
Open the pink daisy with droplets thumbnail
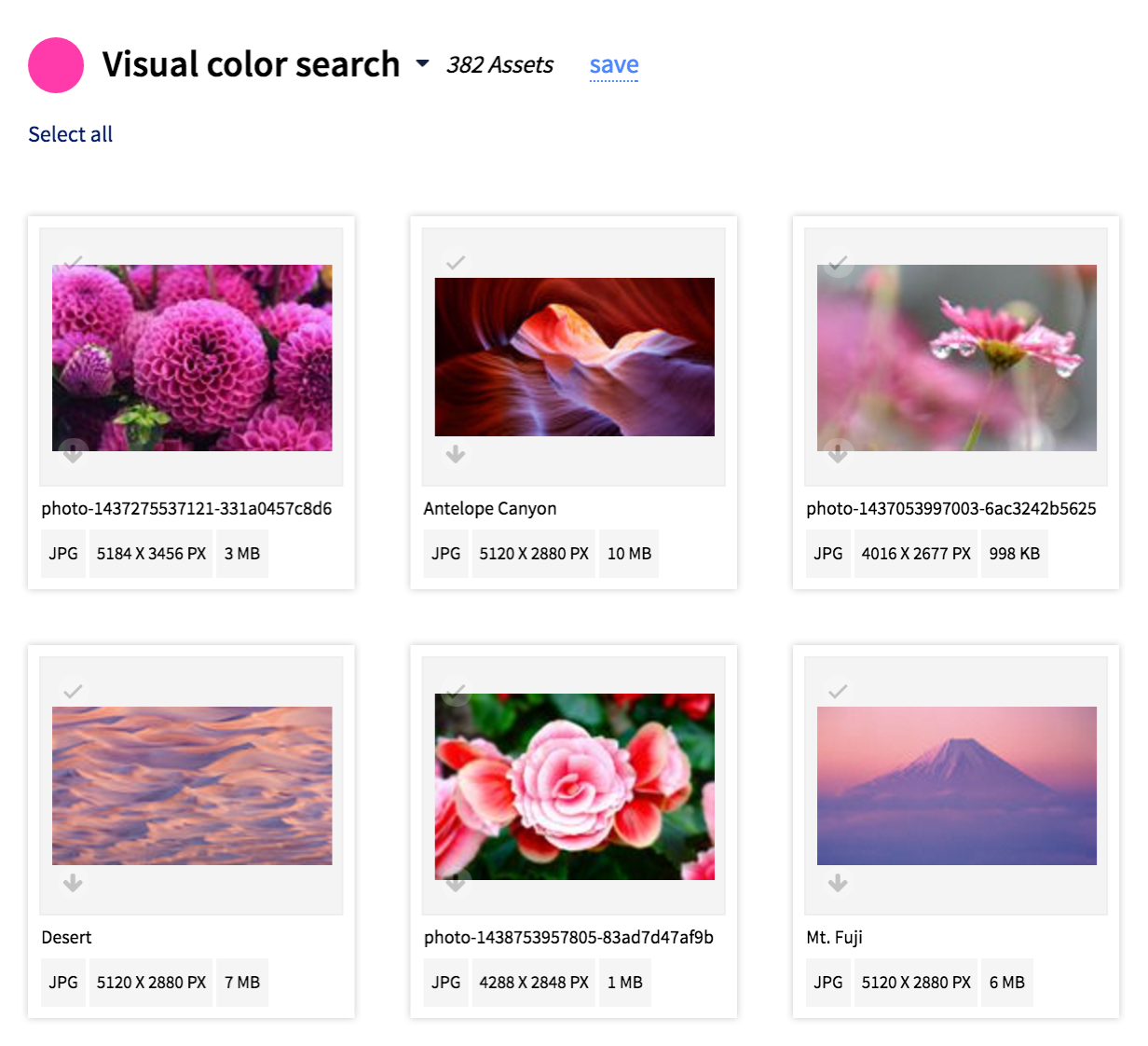click(x=957, y=358)
